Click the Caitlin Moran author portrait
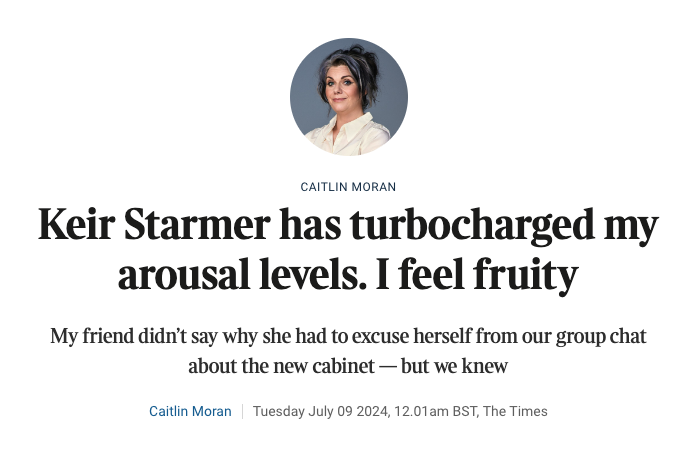This screenshot has width=687, height=449. [x=348, y=98]
